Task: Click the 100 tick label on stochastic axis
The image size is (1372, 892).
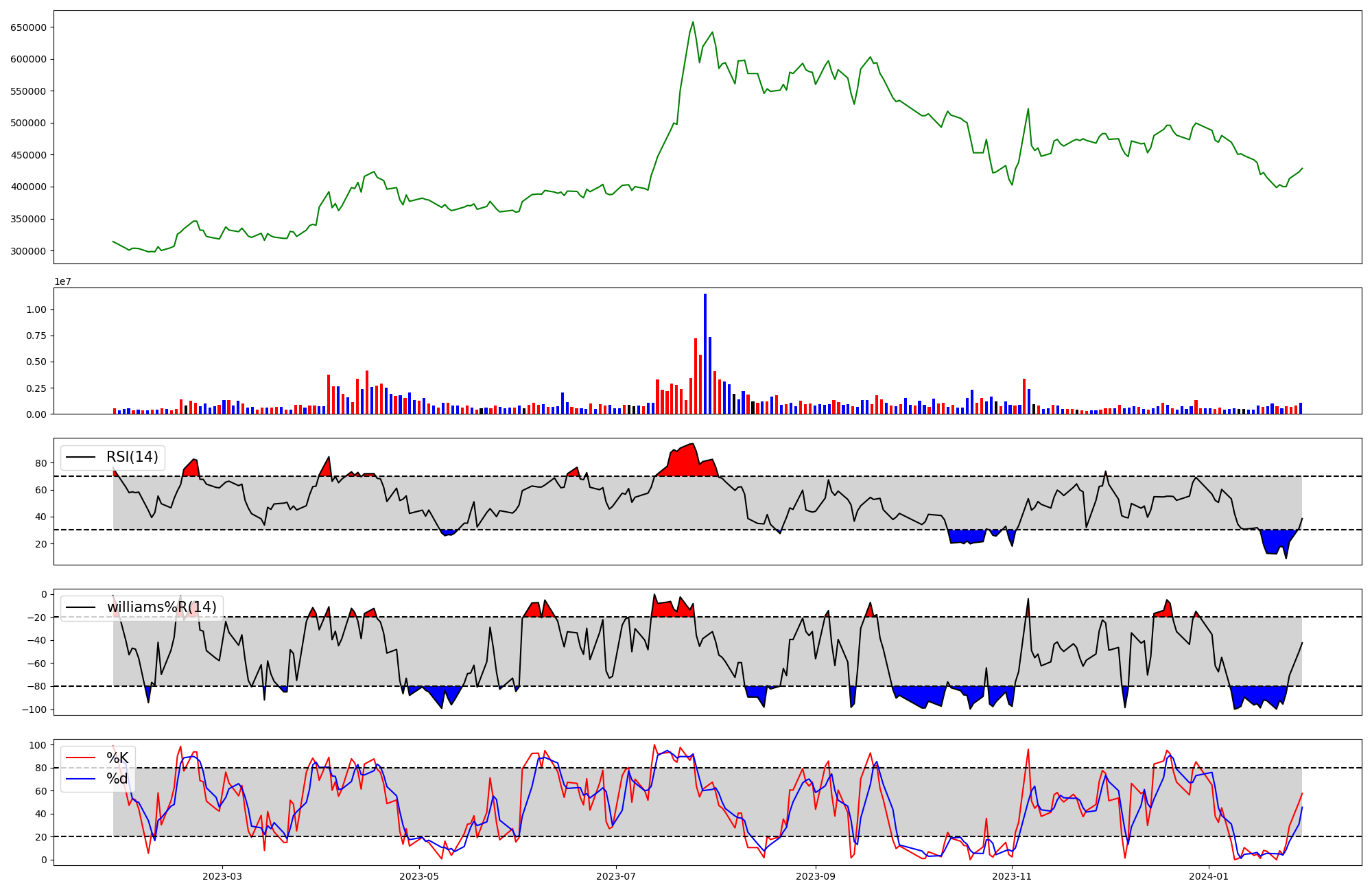Action: click(x=38, y=745)
